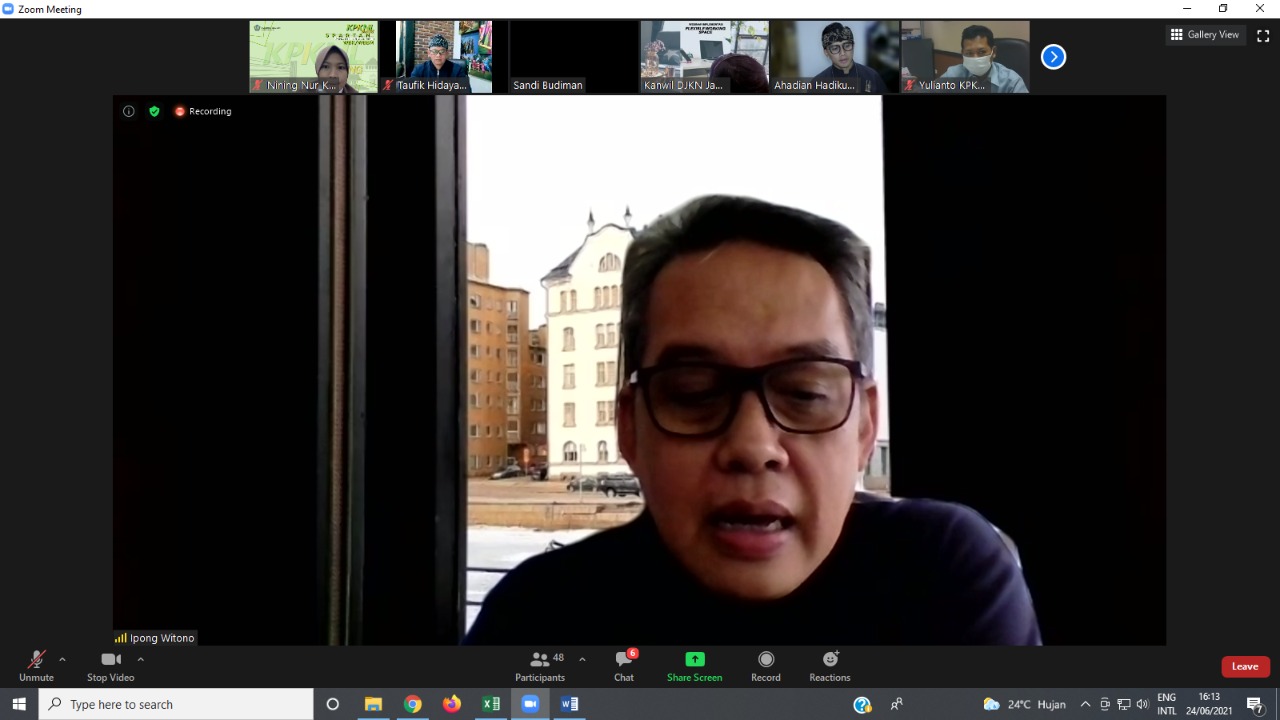Show next participants with blue arrow
This screenshot has height=720, width=1280.
pos(1053,57)
